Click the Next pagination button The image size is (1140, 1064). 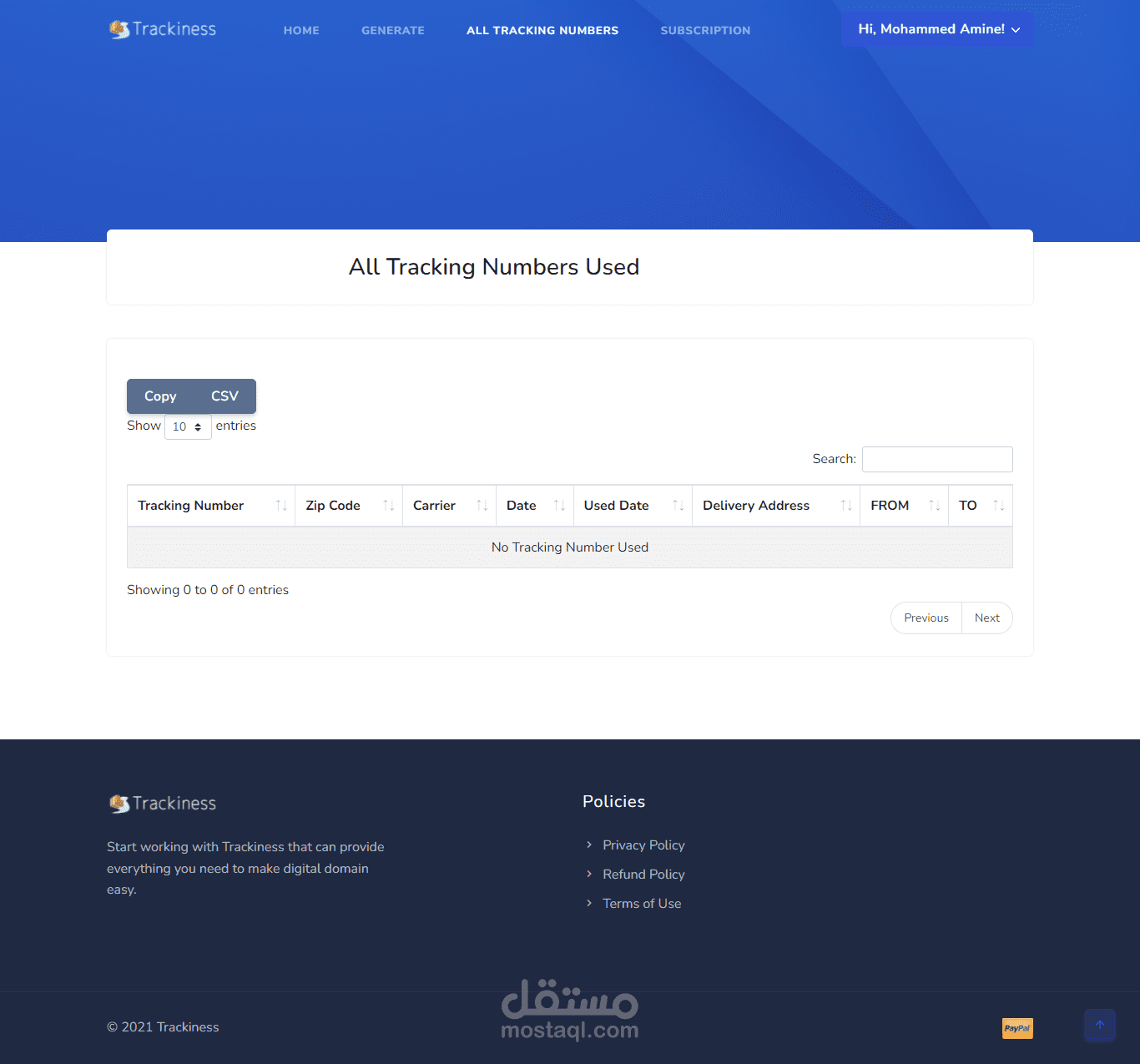tap(987, 618)
